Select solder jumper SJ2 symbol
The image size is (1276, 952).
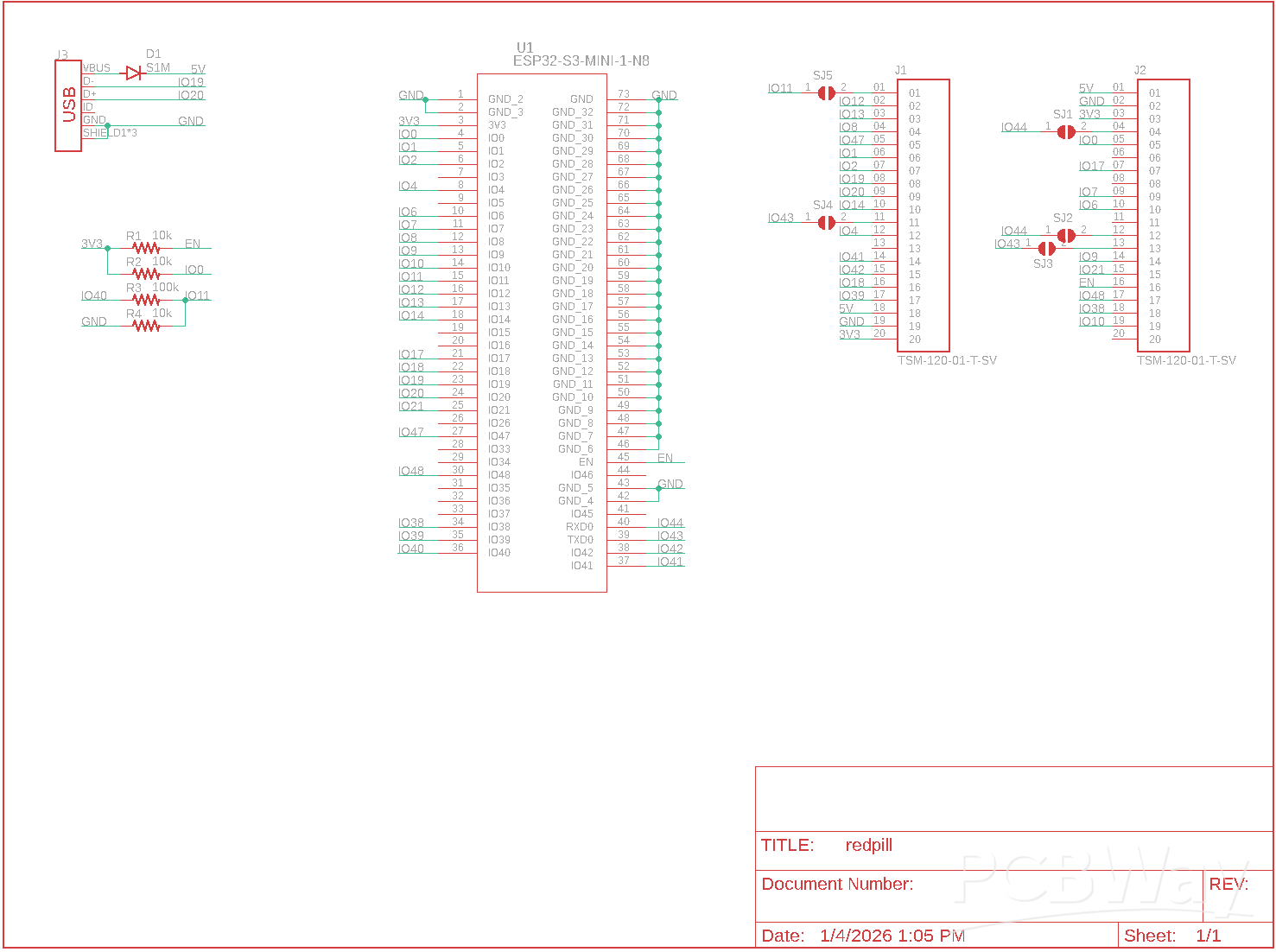1066,235
